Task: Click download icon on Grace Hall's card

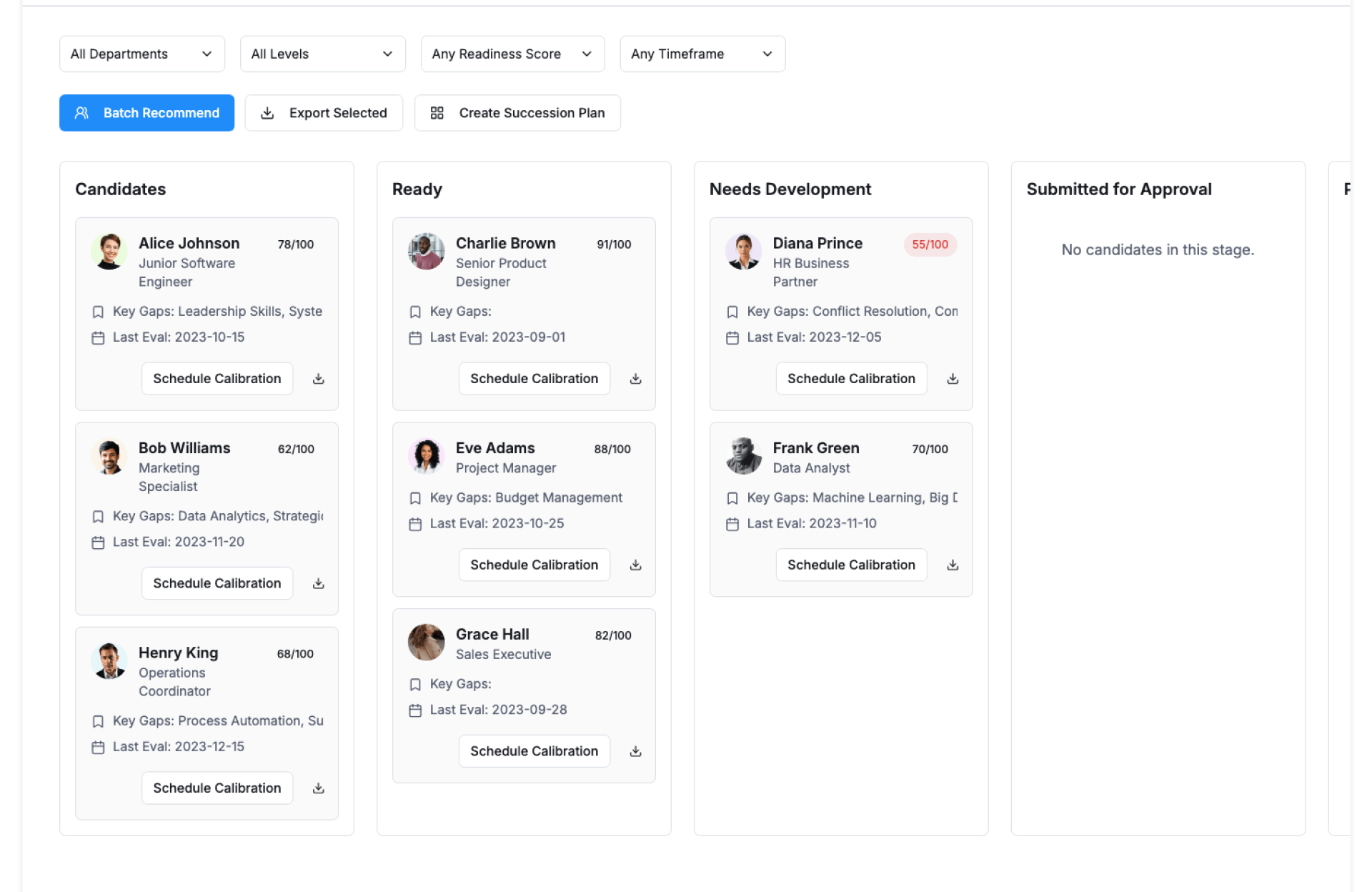Action: (x=635, y=751)
